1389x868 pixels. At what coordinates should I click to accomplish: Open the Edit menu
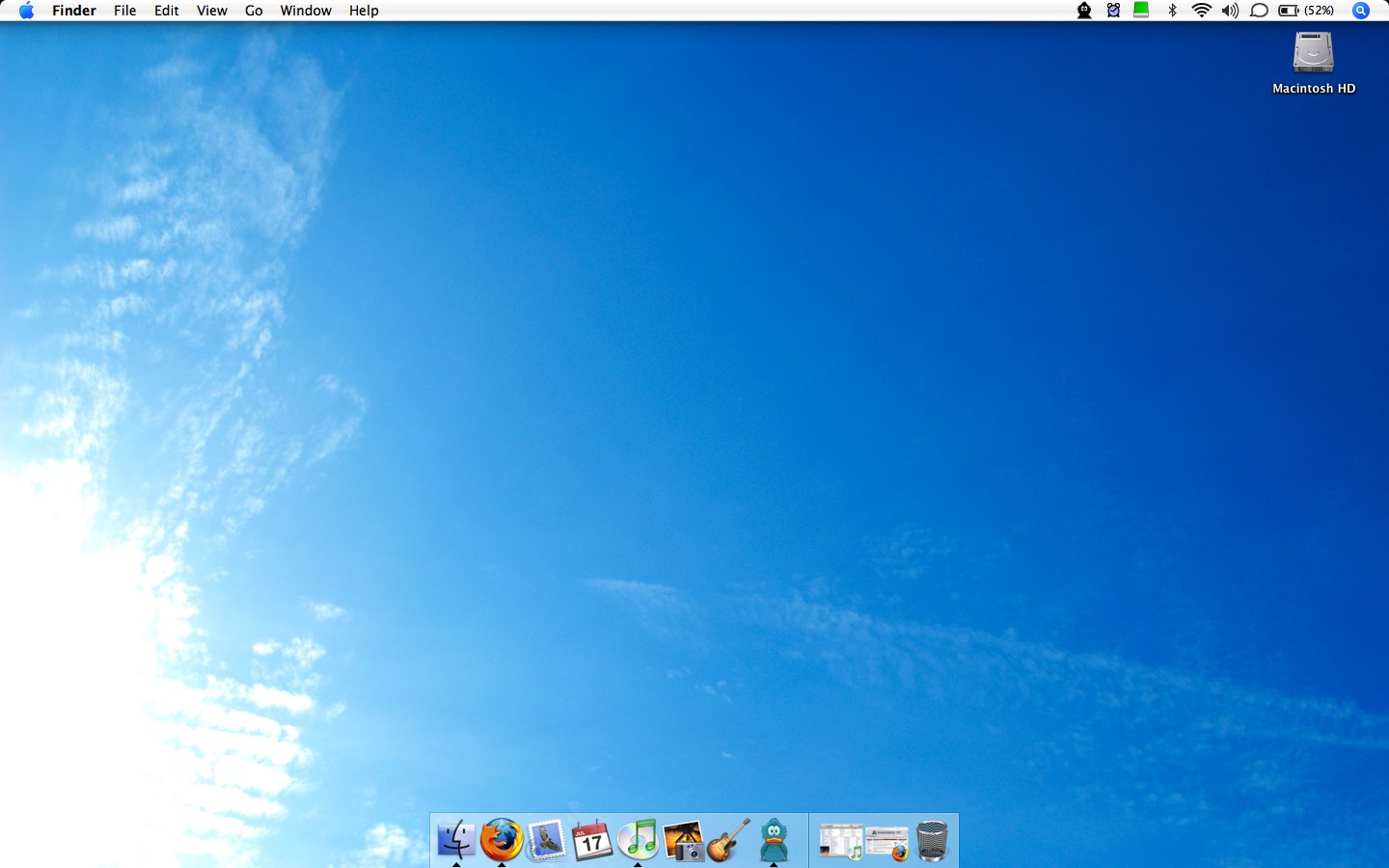[x=167, y=11]
